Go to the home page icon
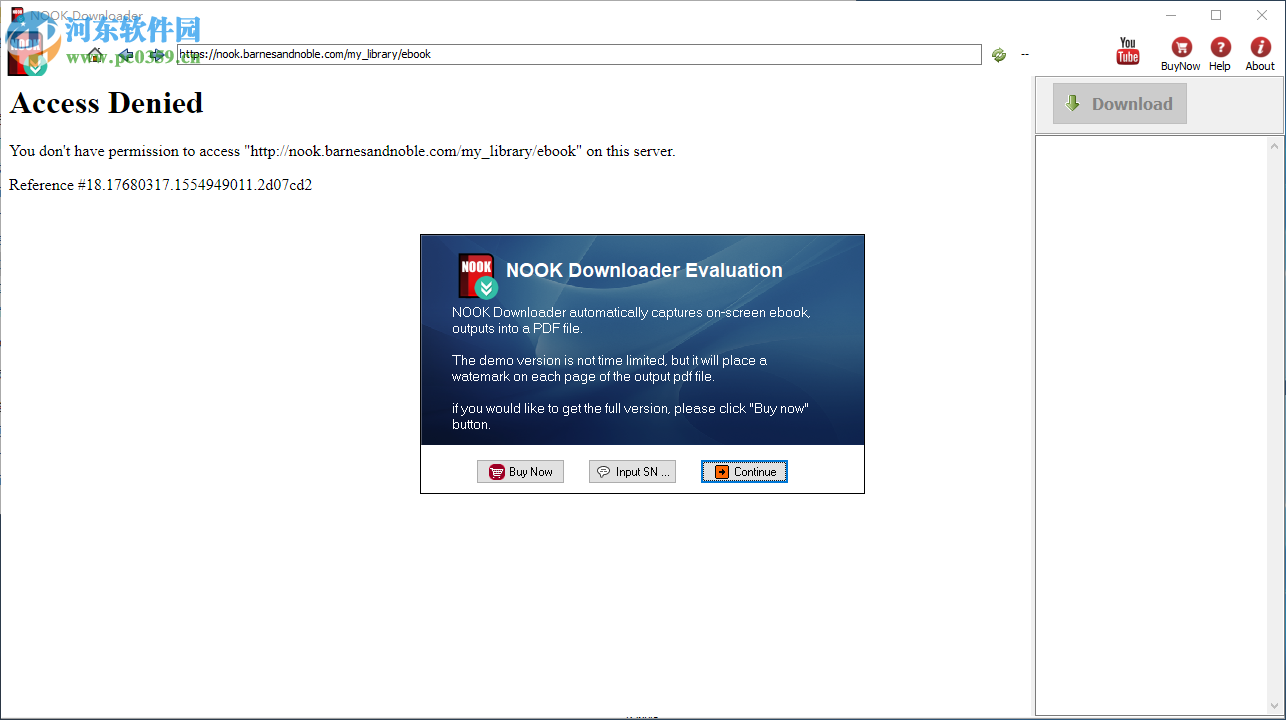The width and height of the screenshot is (1286, 720). pos(95,54)
